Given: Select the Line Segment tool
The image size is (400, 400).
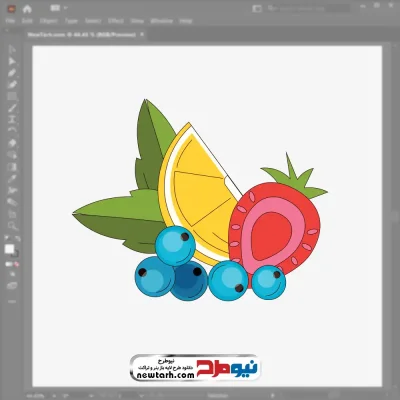Looking at the screenshot, I should click(12, 108).
